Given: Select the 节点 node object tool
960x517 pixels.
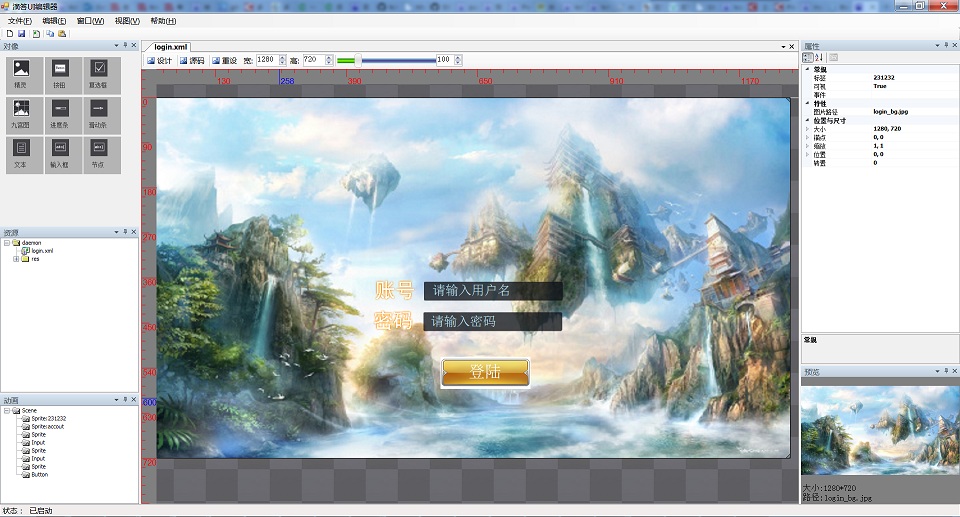Looking at the screenshot, I should 102,154.
